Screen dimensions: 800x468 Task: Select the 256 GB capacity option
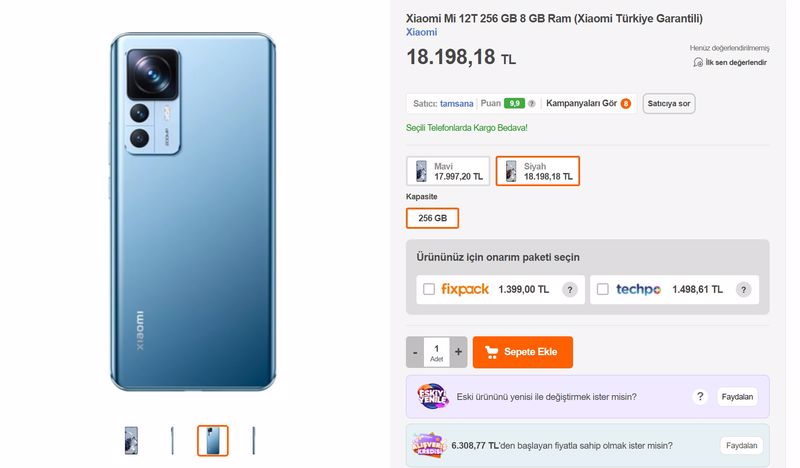click(x=432, y=218)
